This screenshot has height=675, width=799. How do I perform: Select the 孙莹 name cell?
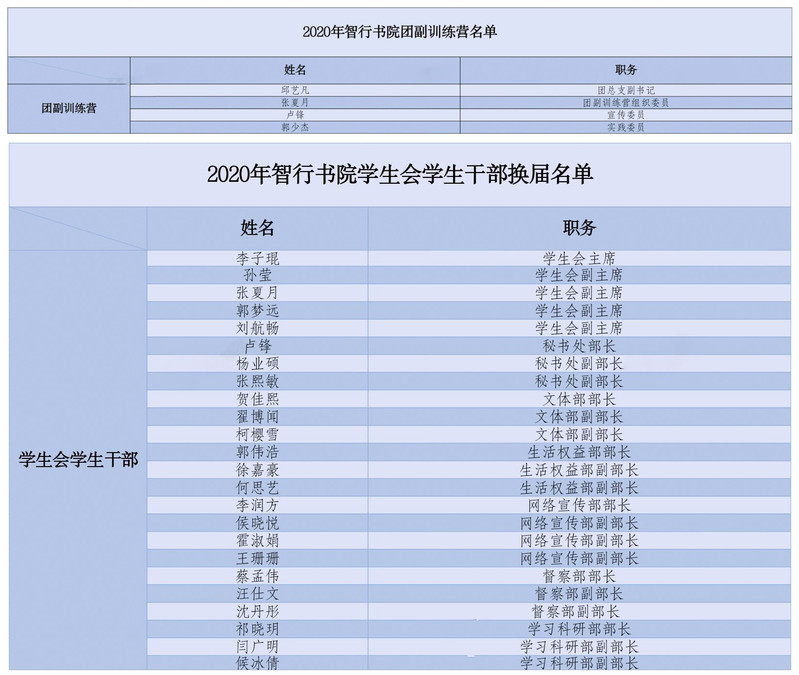click(x=257, y=275)
